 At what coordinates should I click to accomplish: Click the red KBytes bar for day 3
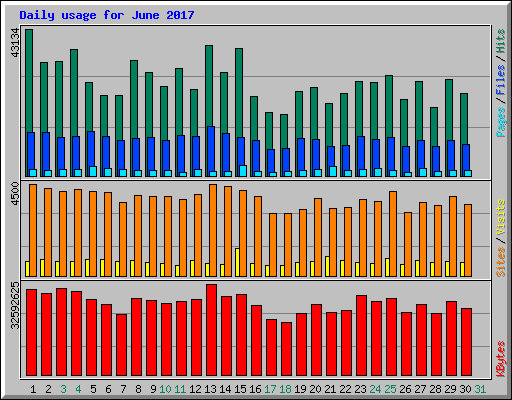[61, 332]
